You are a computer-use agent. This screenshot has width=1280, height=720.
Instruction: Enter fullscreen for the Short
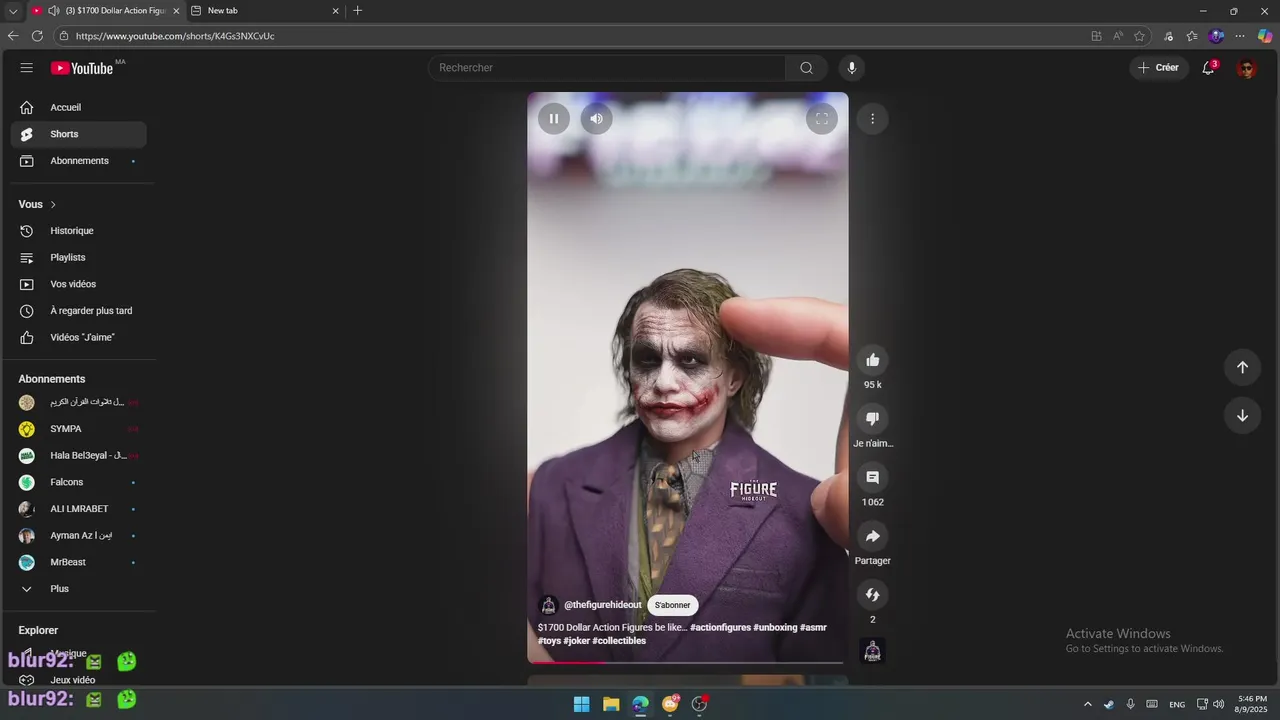pyautogui.click(x=822, y=118)
